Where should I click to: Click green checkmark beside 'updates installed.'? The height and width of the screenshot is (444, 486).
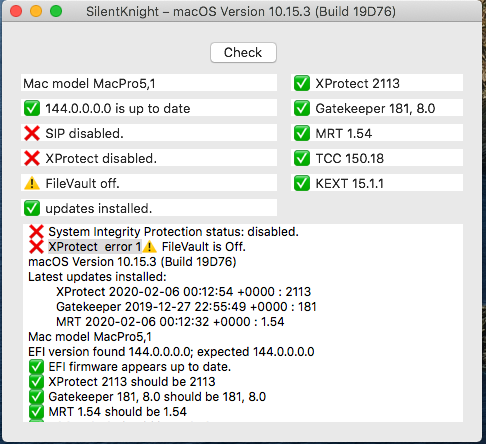coord(32,208)
